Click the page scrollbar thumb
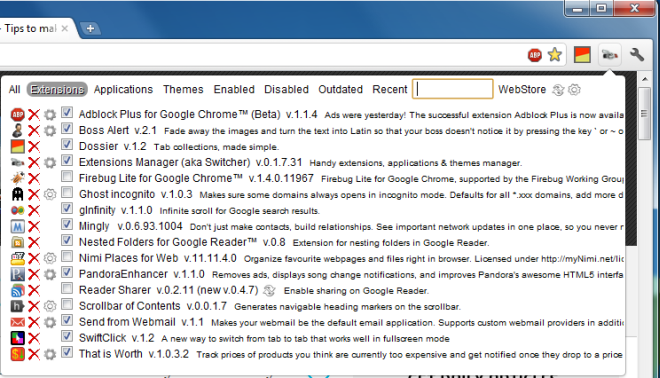The height and width of the screenshot is (378, 660). [644, 113]
